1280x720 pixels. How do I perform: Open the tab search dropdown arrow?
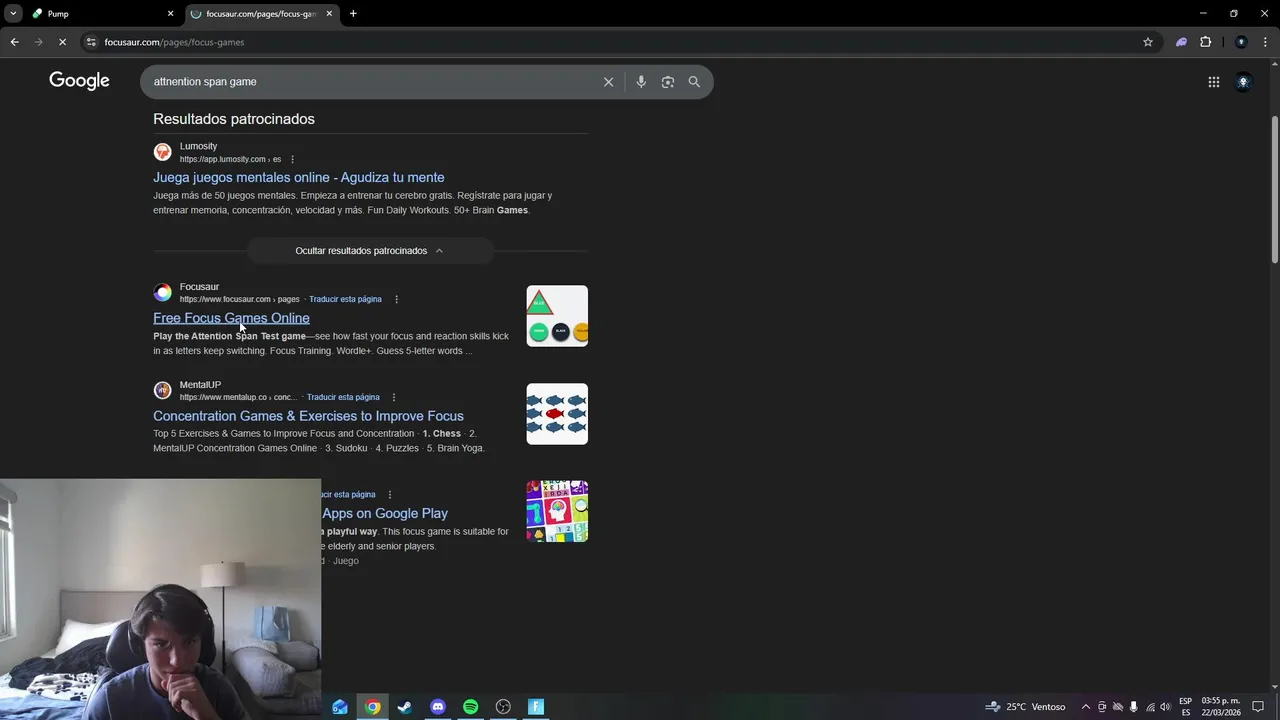point(13,14)
